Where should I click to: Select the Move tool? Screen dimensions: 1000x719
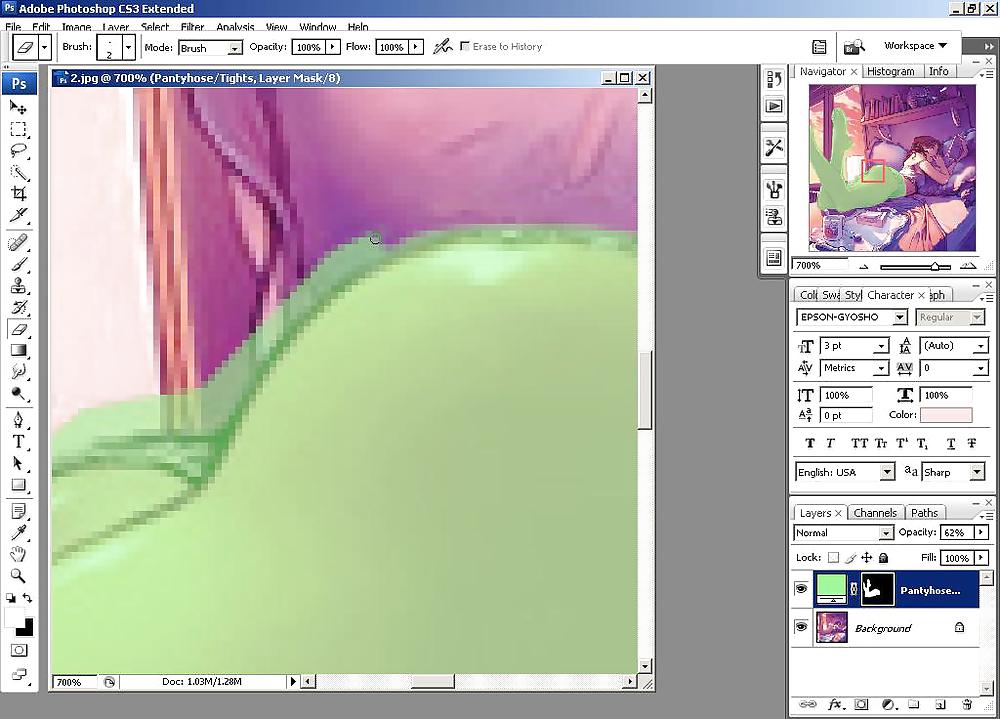(18, 107)
